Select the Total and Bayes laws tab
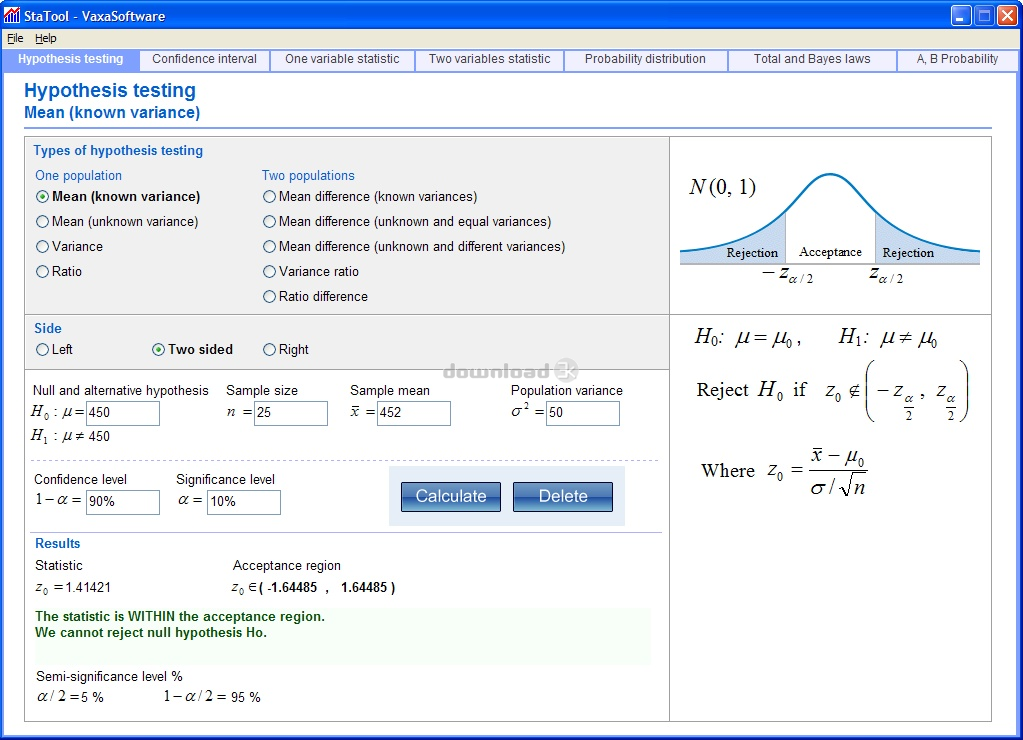Screen dimensions: 1023x740 coord(812,59)
